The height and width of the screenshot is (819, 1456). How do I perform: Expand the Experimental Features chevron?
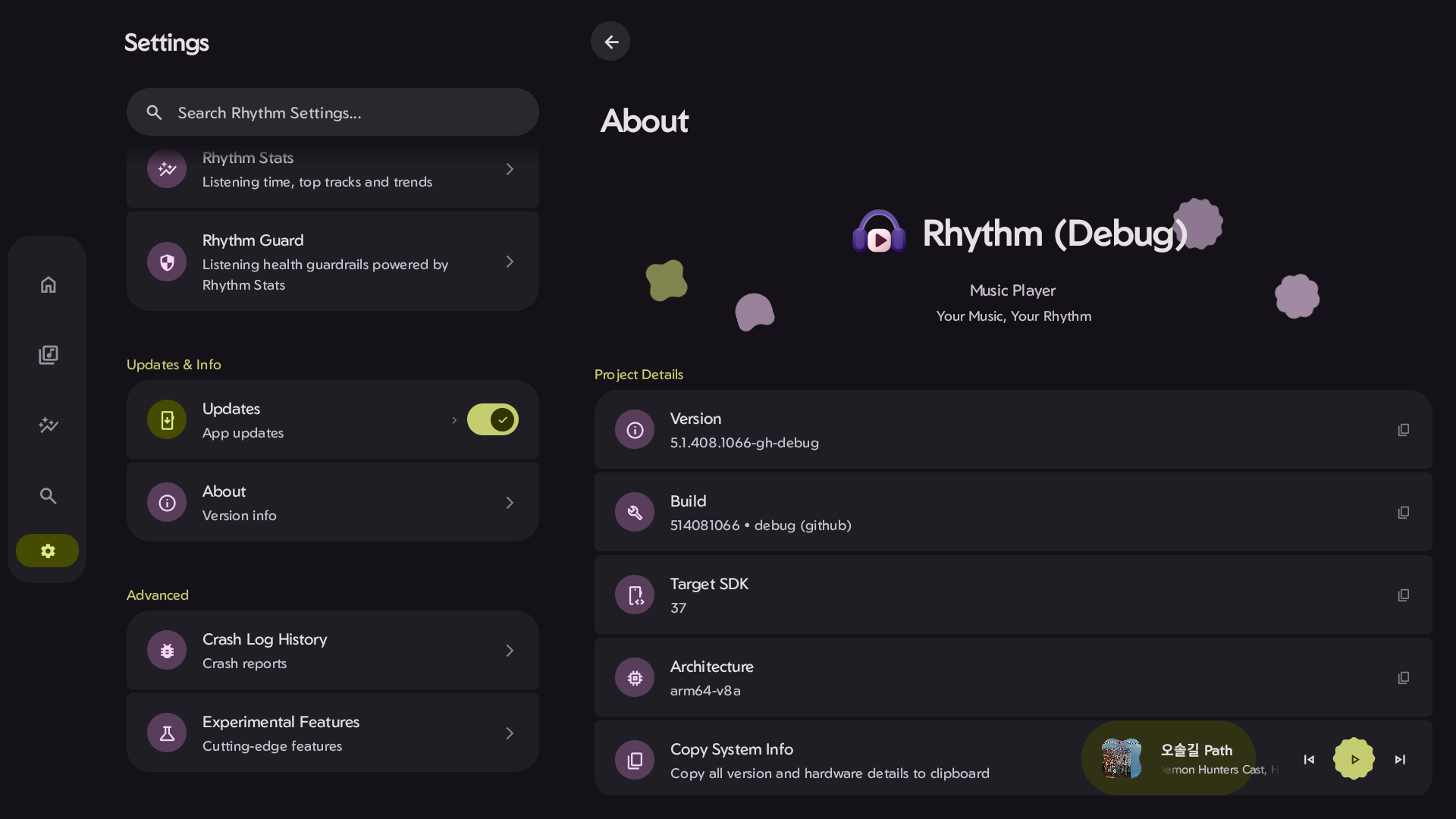click(x=510, y=733)
